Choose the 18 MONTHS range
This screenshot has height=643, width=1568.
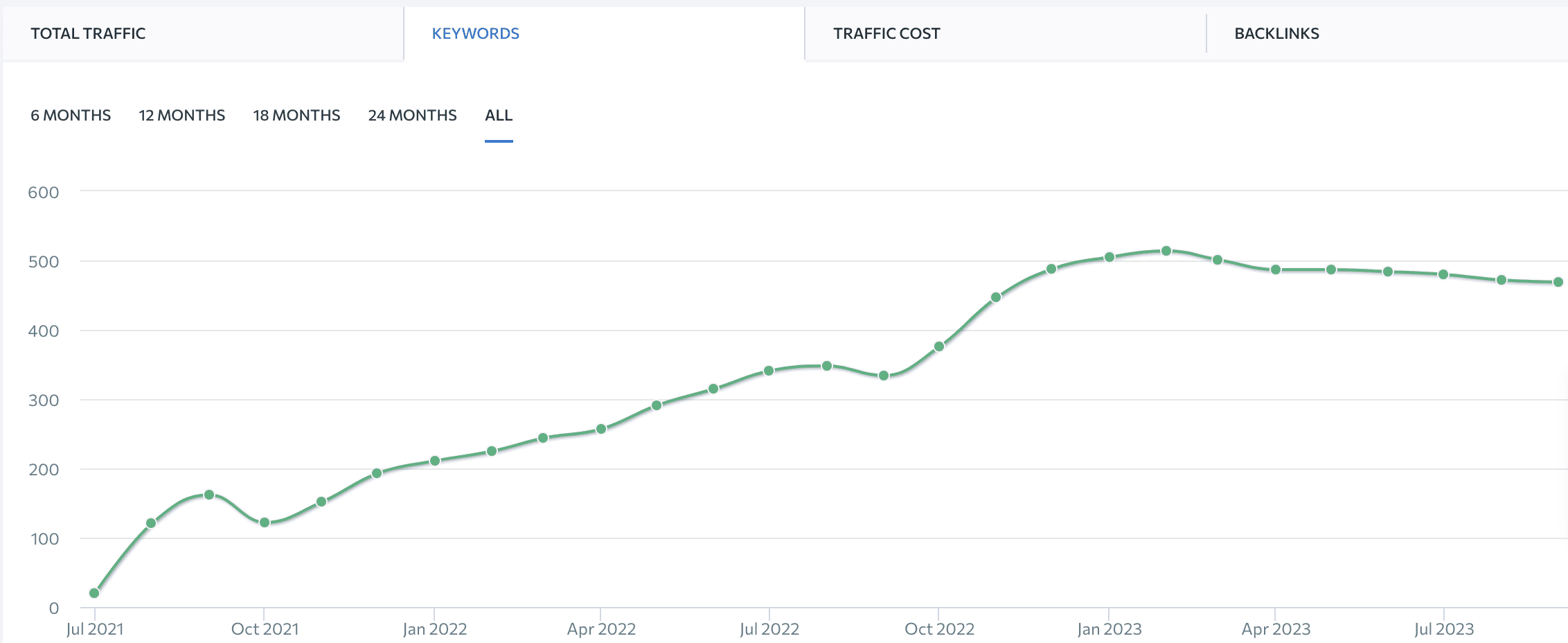296,115
